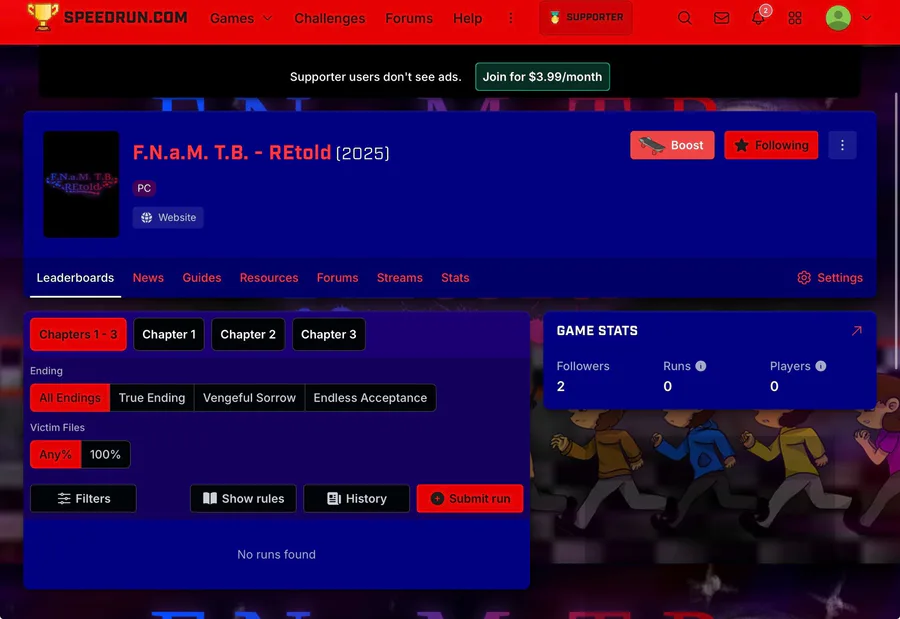
Task: Select 100% victim files option
Action: tap(106, 454)
